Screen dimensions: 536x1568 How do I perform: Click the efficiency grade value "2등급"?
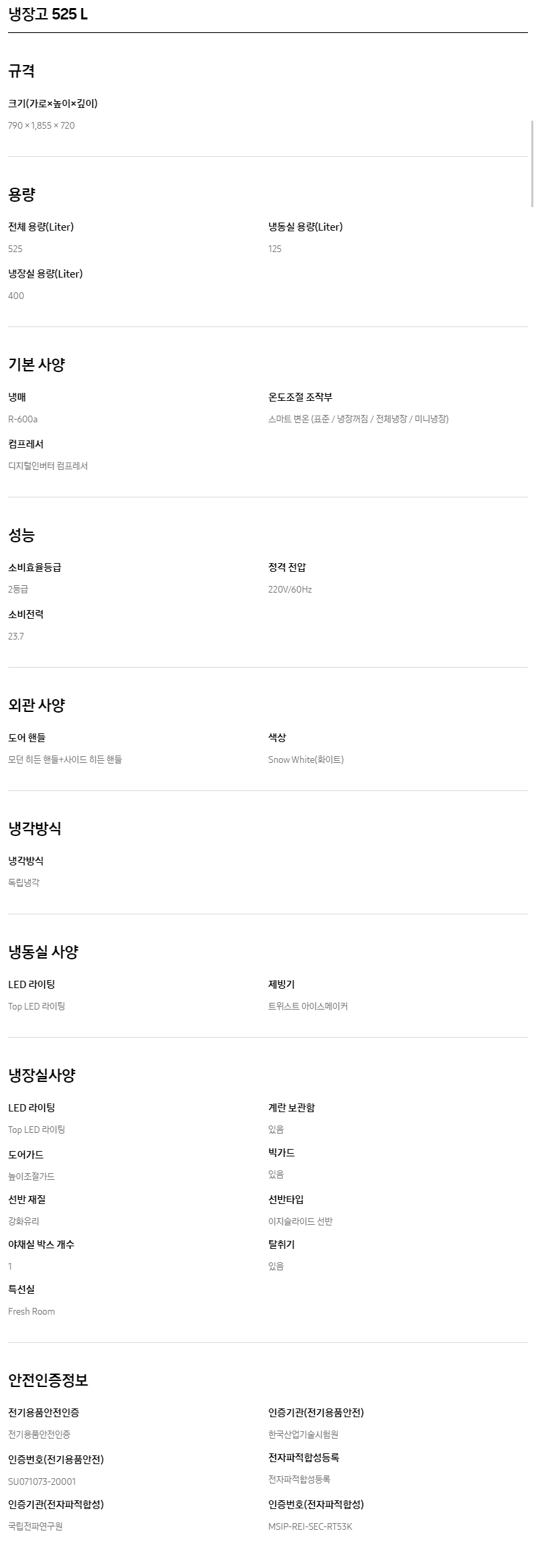18,589
